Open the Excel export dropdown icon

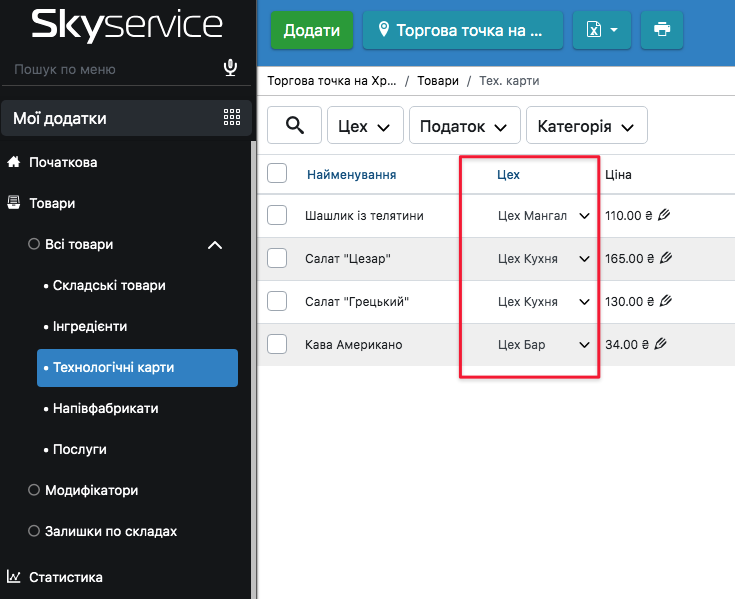click(x=601, y=30)
